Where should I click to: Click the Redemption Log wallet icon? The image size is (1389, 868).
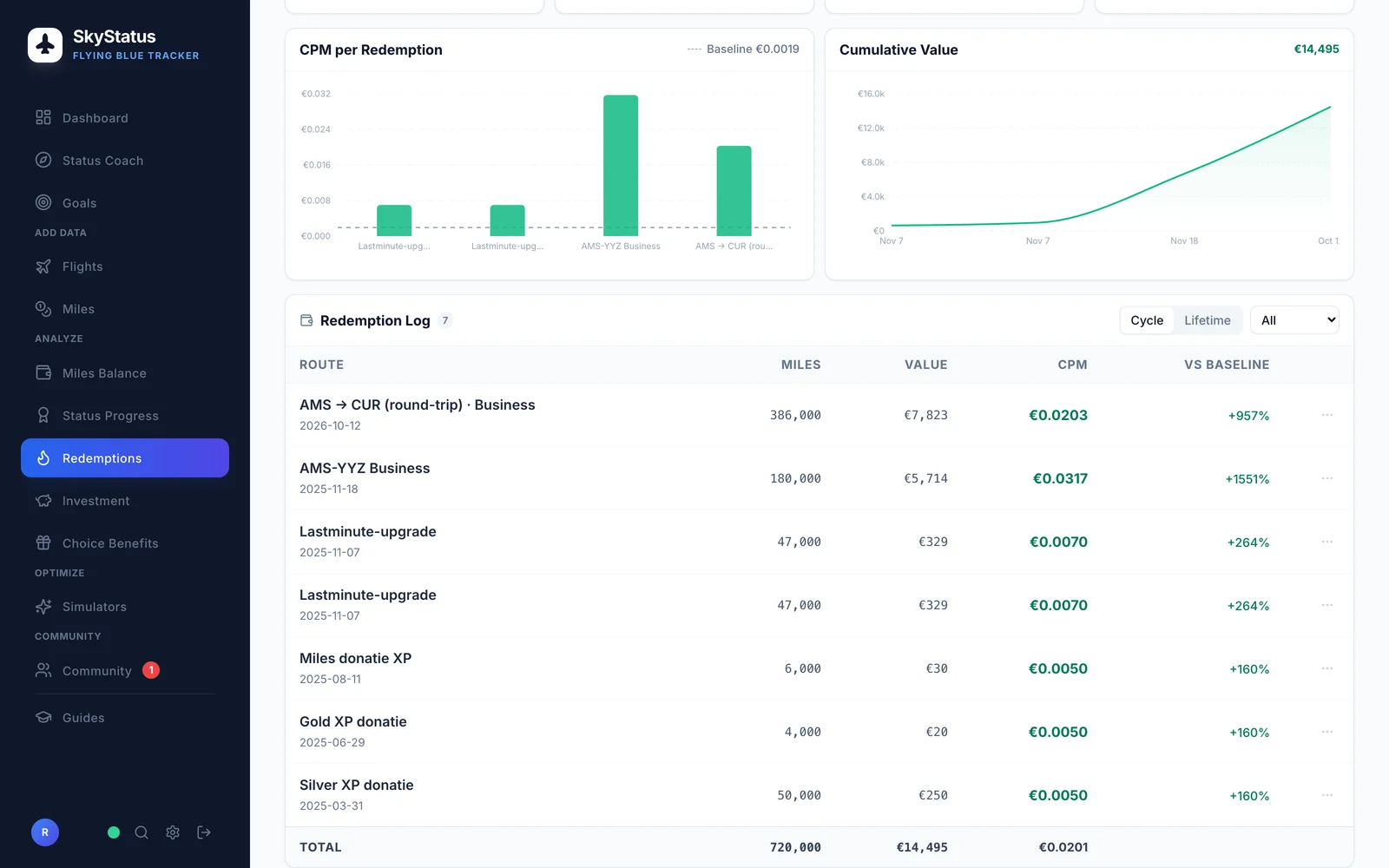click(306, 320)
